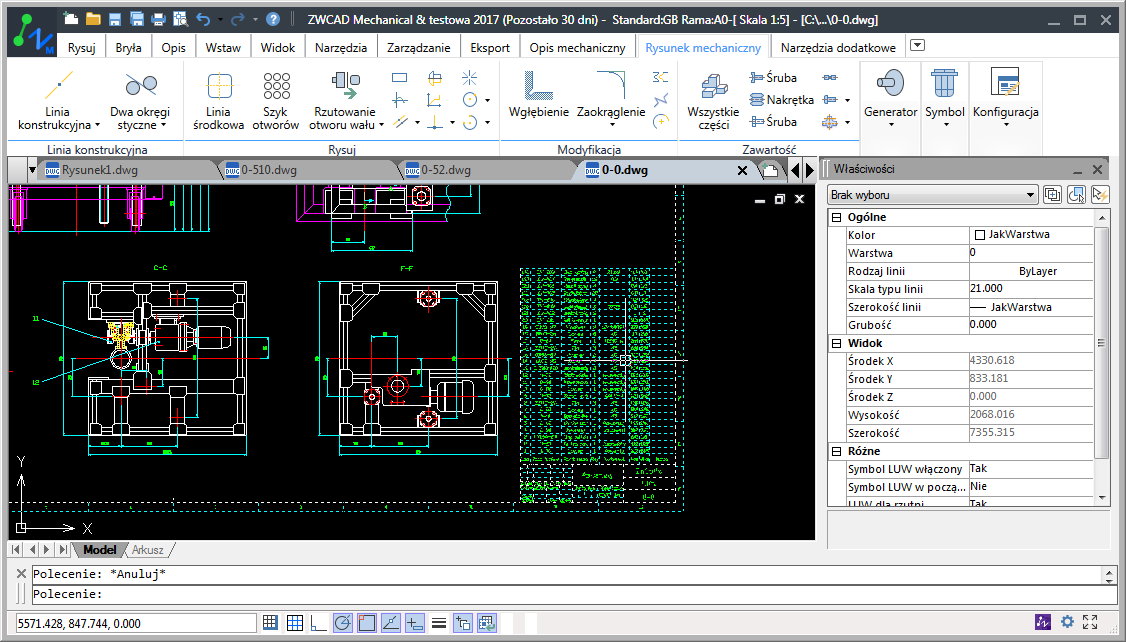Toggle Dynamic input in the status bar
Image resolution: width=1126 pixels, height=642 pixels.
pos(414,623)
